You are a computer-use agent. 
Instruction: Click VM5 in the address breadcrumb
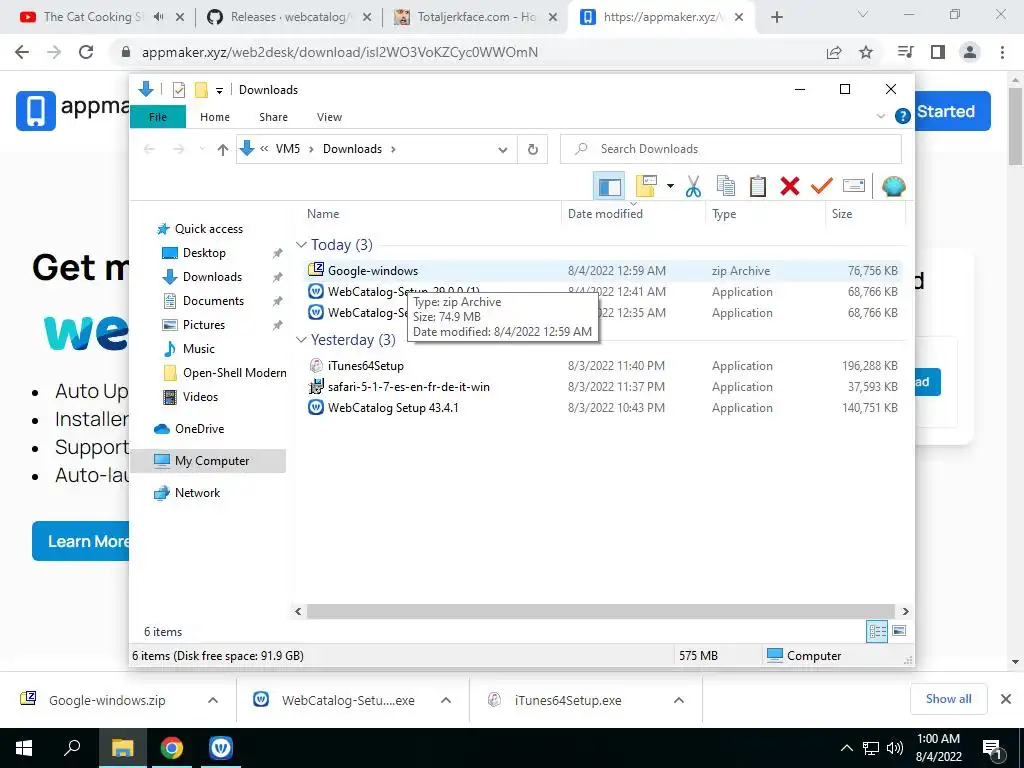287,149
